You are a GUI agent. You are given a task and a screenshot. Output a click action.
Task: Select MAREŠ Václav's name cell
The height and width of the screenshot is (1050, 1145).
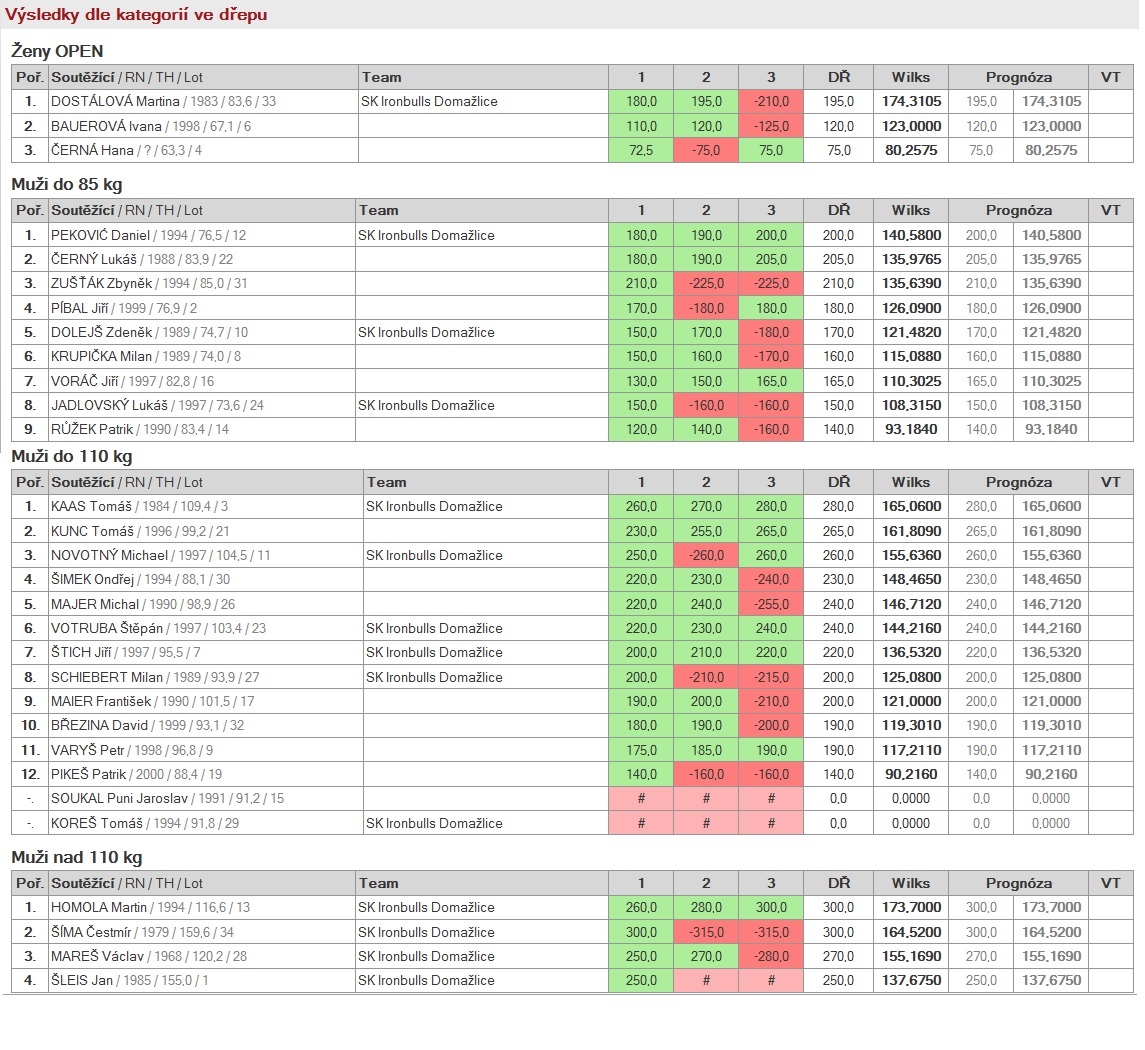click(202, 956)
